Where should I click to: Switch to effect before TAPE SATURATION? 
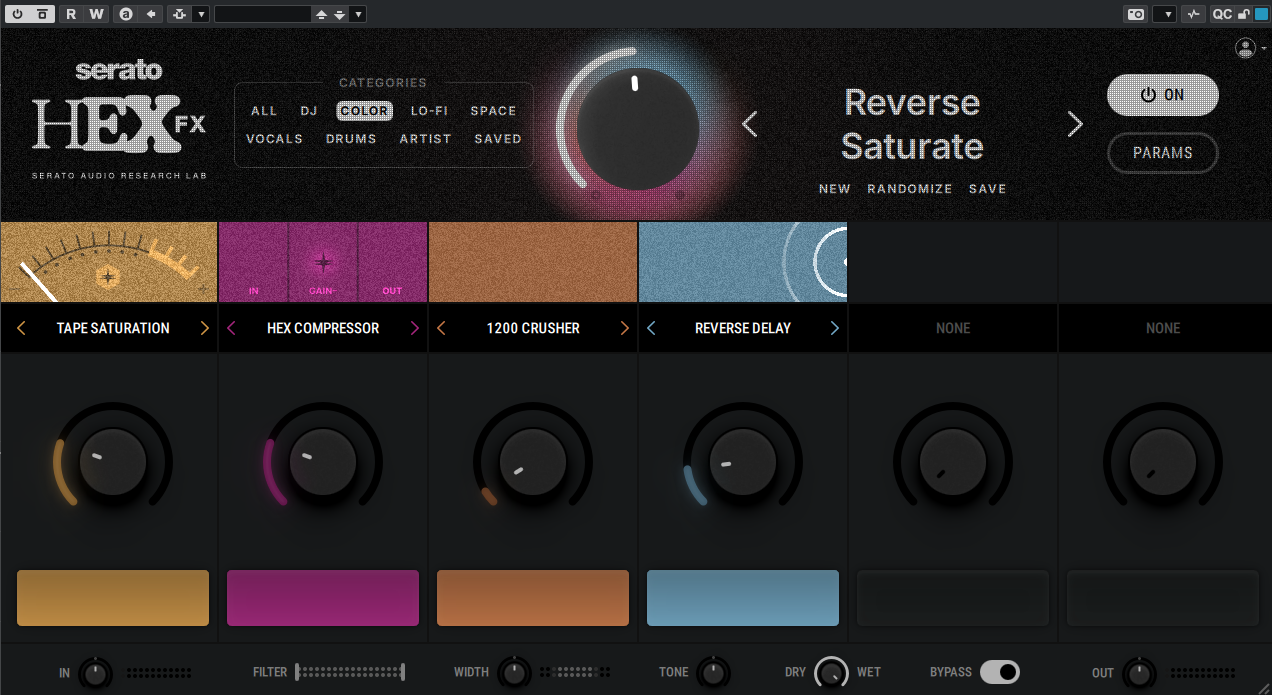pyautogui.click(x=21, y=328)
